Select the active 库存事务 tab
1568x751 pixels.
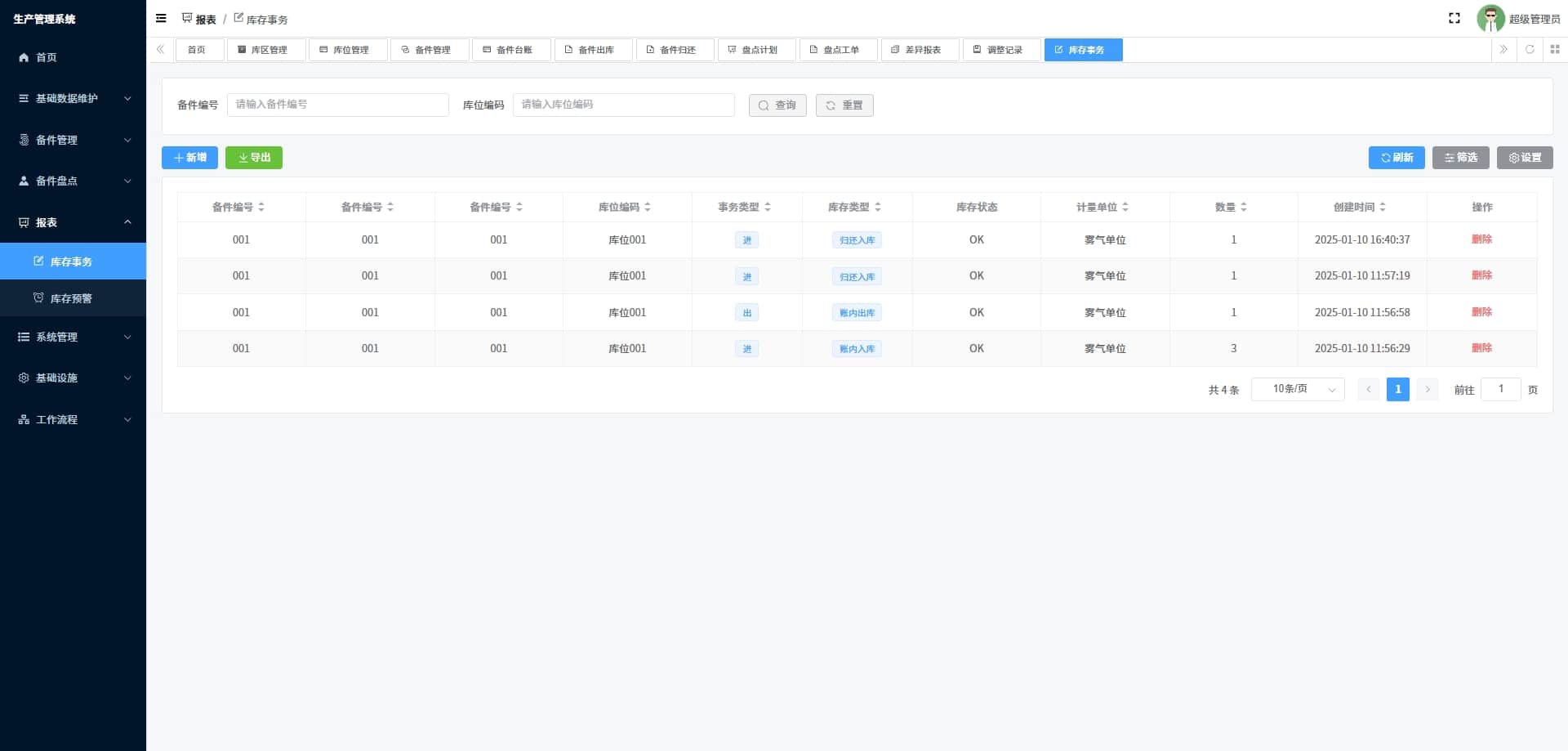click(x=1083, y=50)
